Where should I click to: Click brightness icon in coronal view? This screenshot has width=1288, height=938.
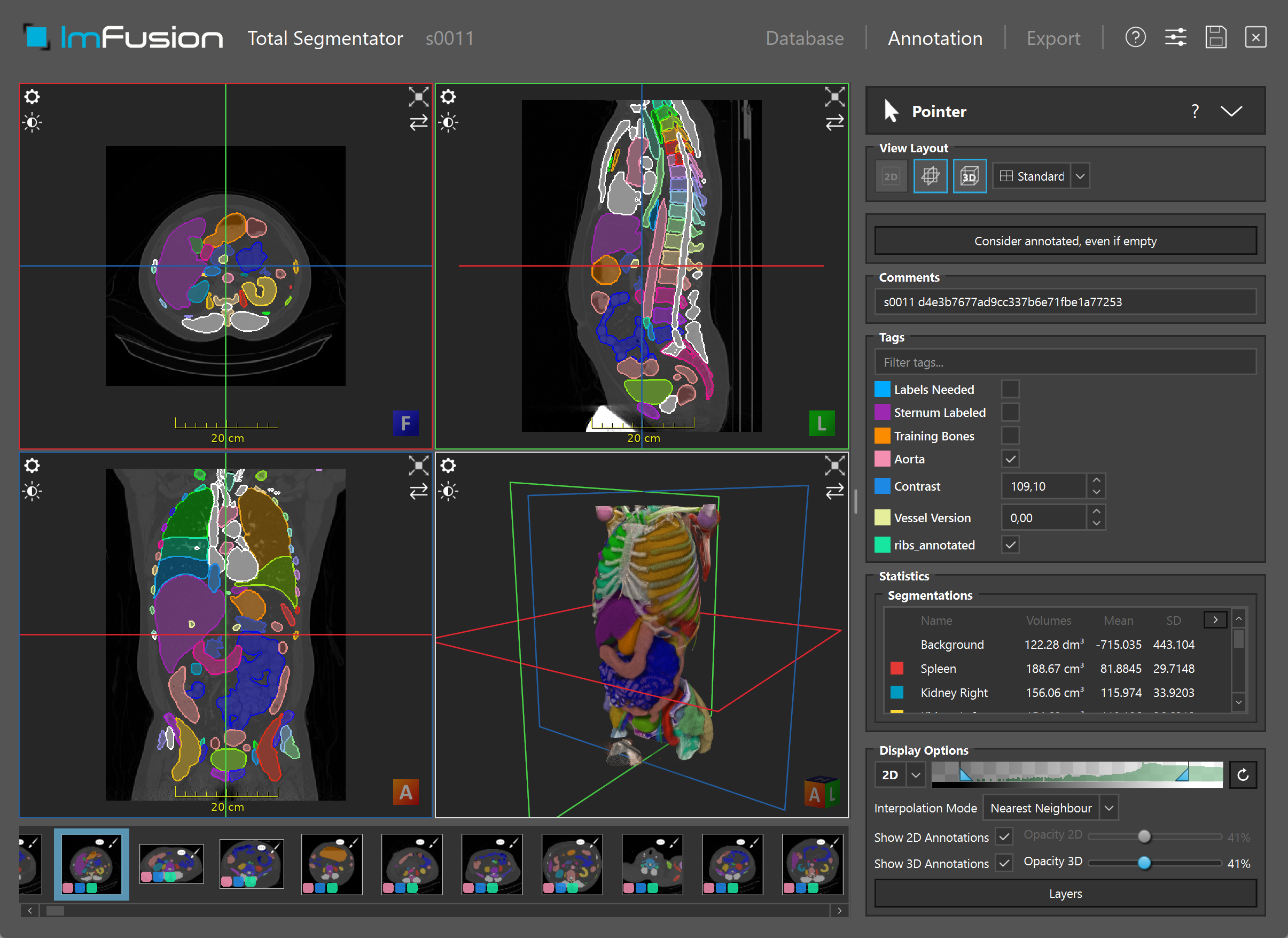[33, 491]
